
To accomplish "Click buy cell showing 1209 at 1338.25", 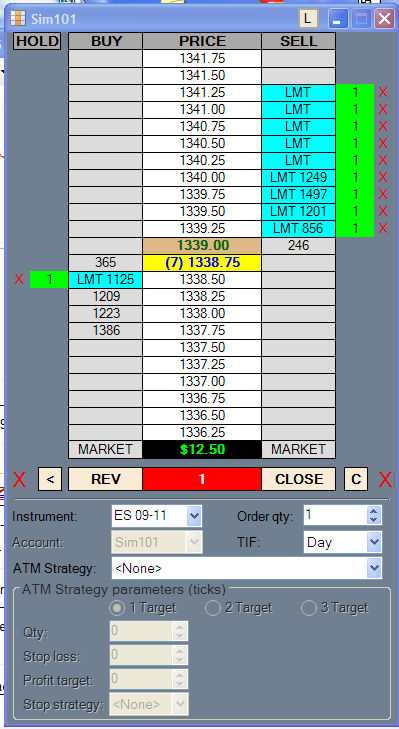I will click(106, 297).
